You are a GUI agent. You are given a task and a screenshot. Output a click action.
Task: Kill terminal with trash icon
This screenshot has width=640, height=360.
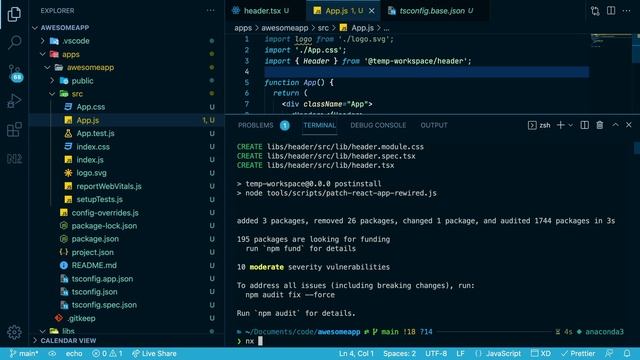[x=600, y=125]
